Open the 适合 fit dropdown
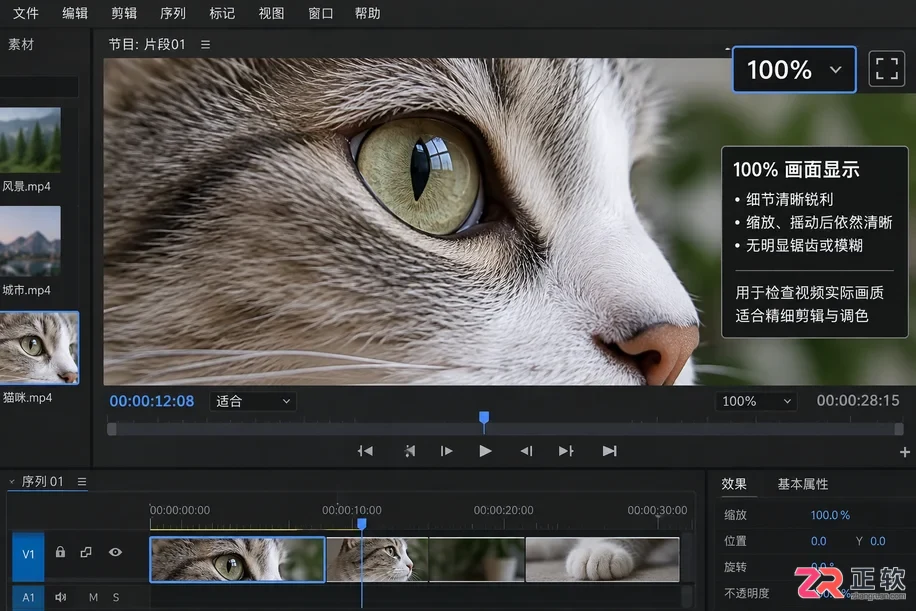The height and width of the screenshot is (611, 916). 252,401
